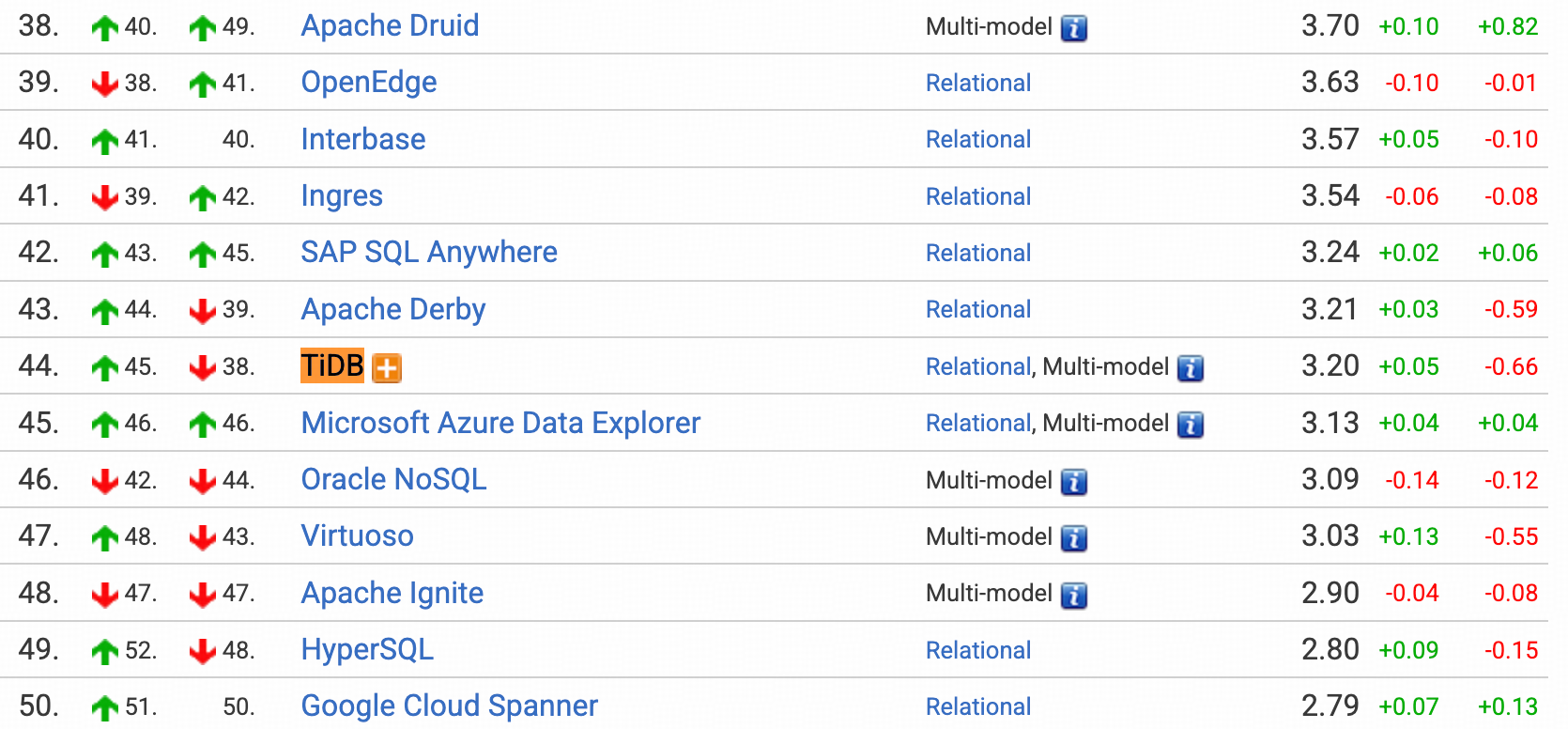Open the info icon in the TiDB row
Viewport: 1568px width, 729px height.
[x=1191, y=368]
